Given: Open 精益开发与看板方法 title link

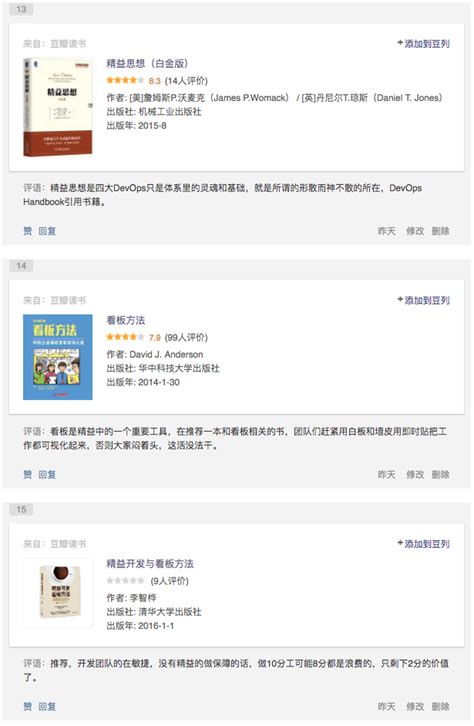Looking at the screenshot, I should 150,563.
